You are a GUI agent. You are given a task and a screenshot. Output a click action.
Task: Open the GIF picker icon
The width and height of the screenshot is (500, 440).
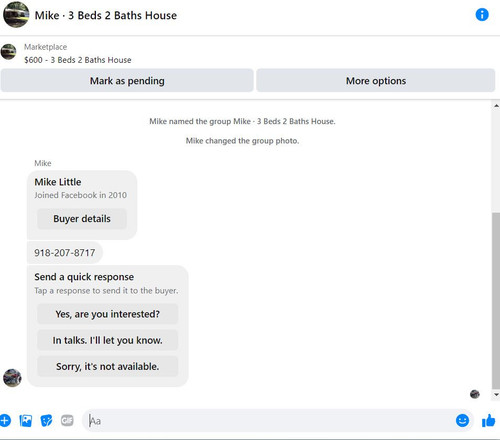(x=67, y=420)
